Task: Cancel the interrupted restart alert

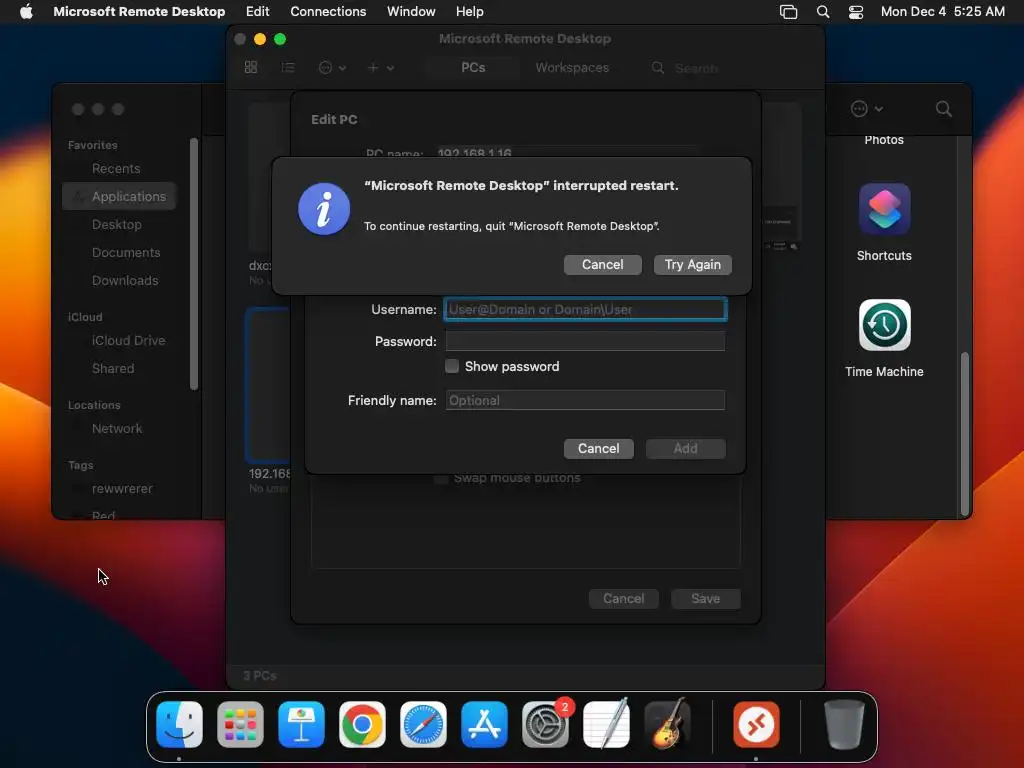Action: [602, 264]
